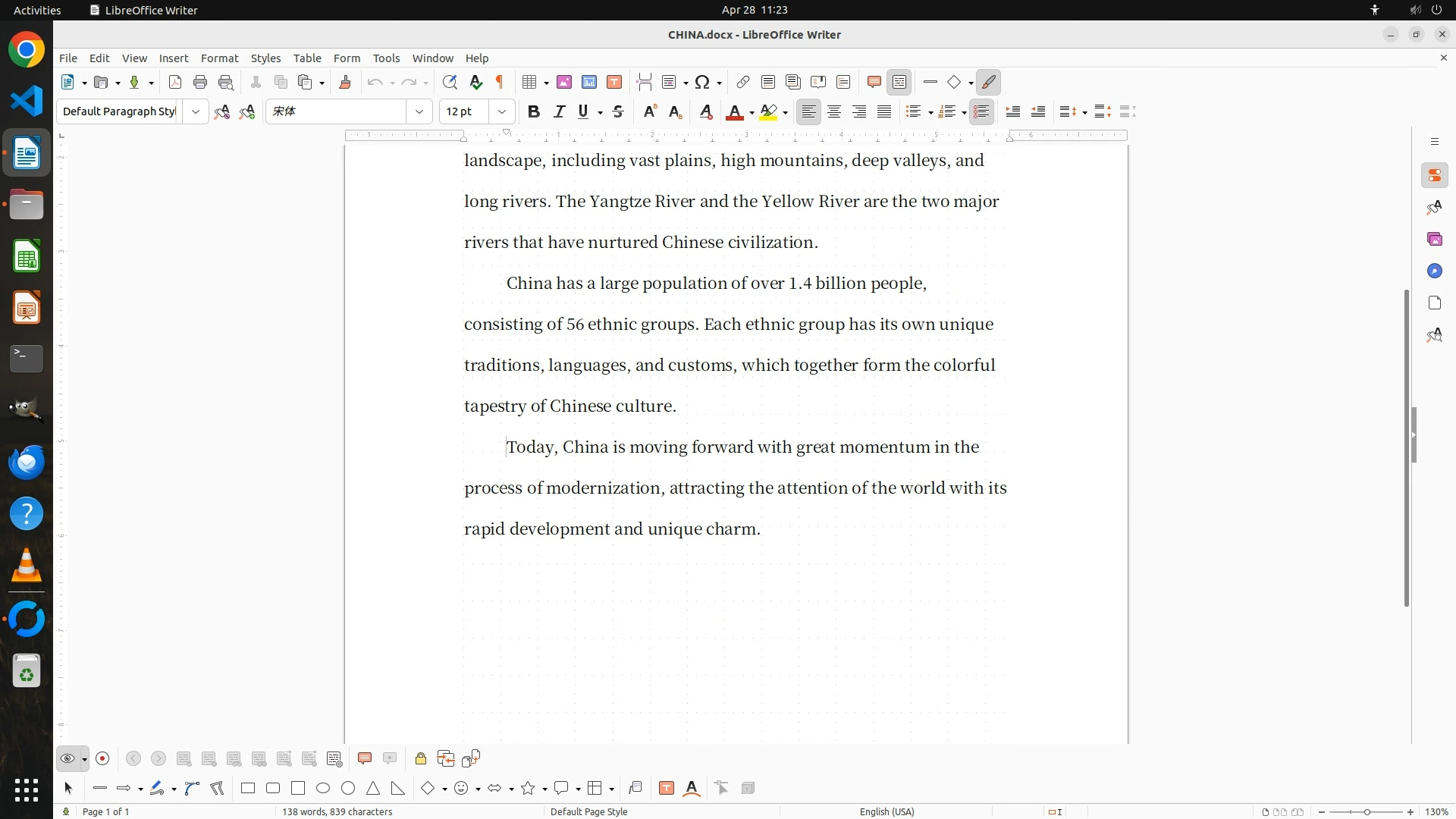Open the Format menu
The image size is (1456, 819).
219,58
